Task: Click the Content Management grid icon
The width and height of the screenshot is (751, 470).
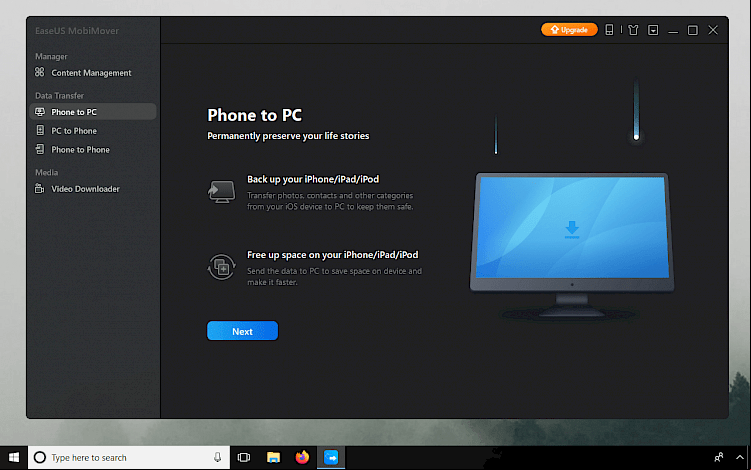Action: 40,72
